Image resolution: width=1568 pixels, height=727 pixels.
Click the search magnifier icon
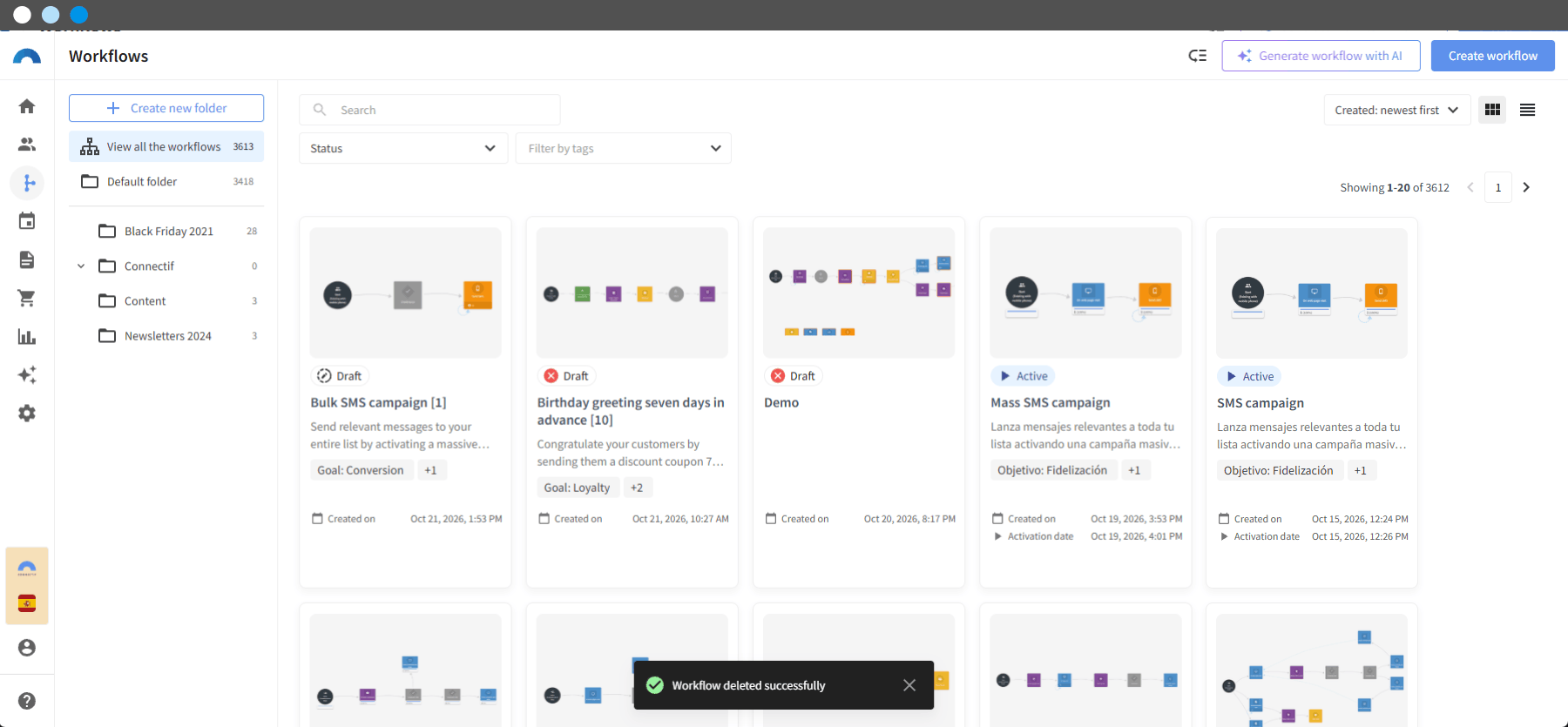[x=320, y=110]
